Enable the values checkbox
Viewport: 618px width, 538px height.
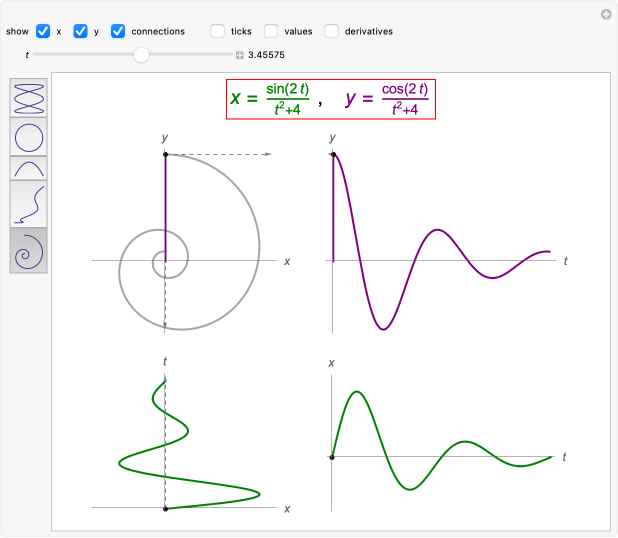(271, 31)
